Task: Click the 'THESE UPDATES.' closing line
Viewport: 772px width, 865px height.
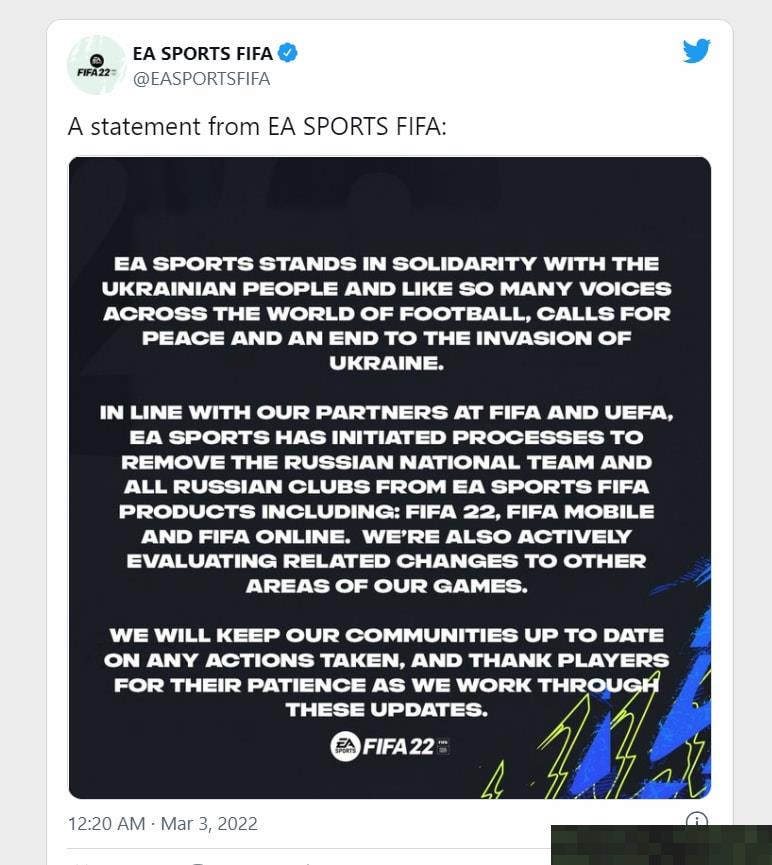Action: tap(386, 709)
